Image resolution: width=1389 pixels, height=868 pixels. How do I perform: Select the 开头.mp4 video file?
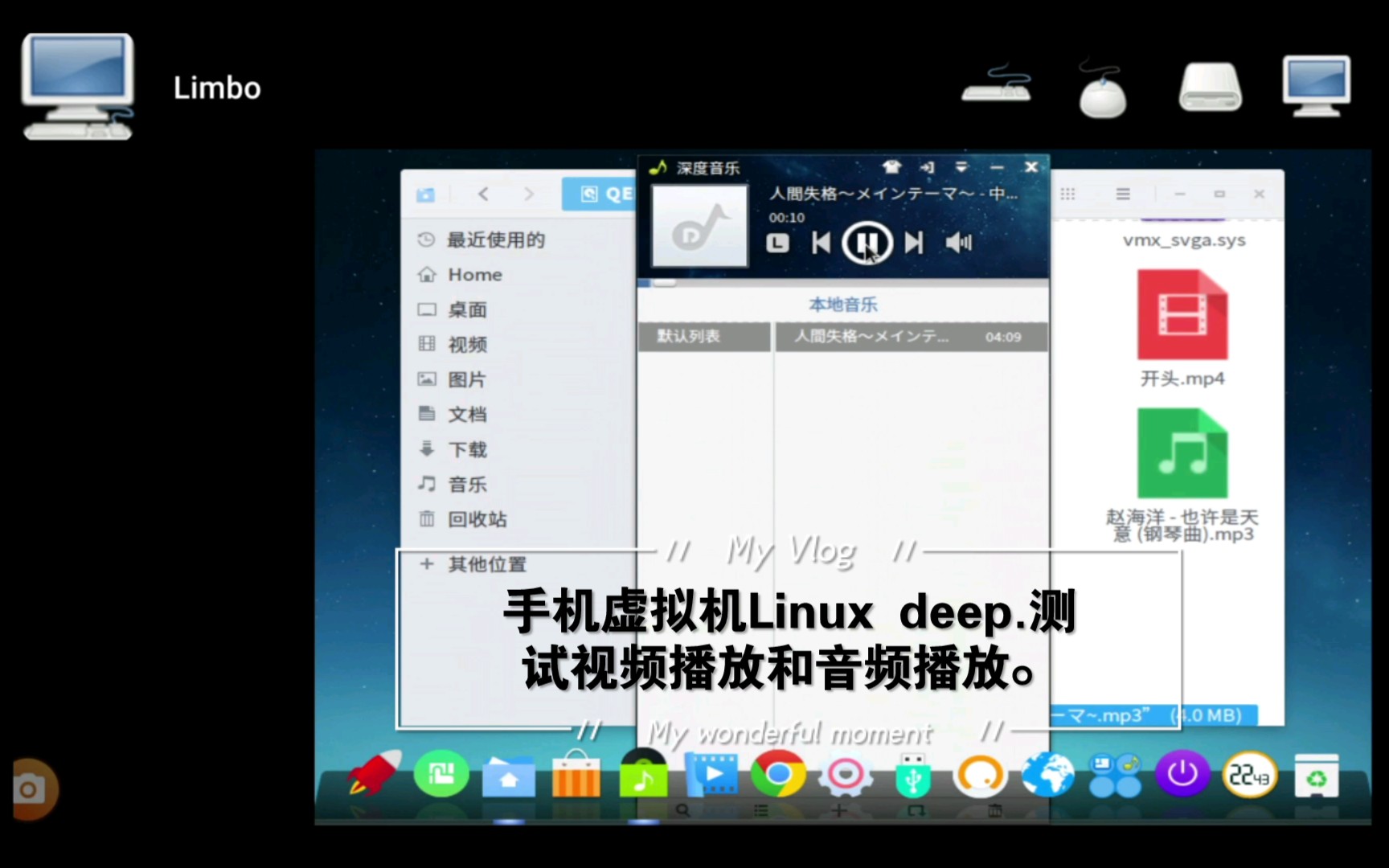click(x=1182, y=328)
